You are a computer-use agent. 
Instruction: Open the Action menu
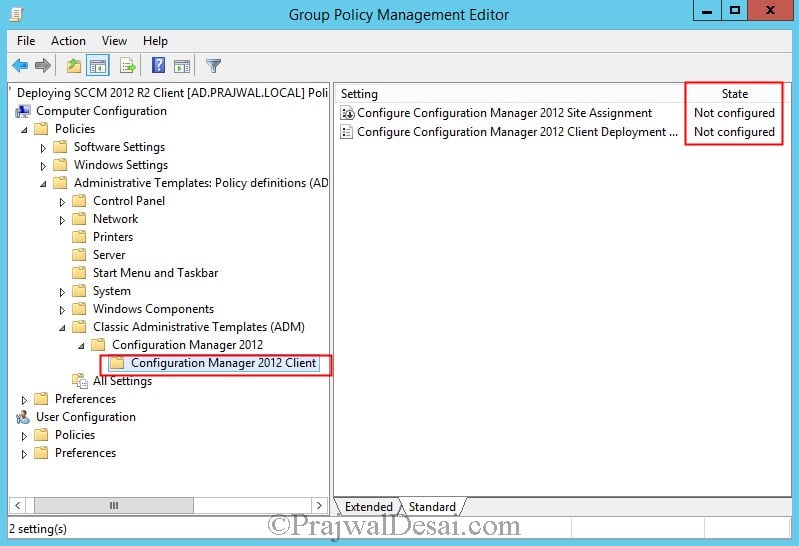[x=68, y=41]
